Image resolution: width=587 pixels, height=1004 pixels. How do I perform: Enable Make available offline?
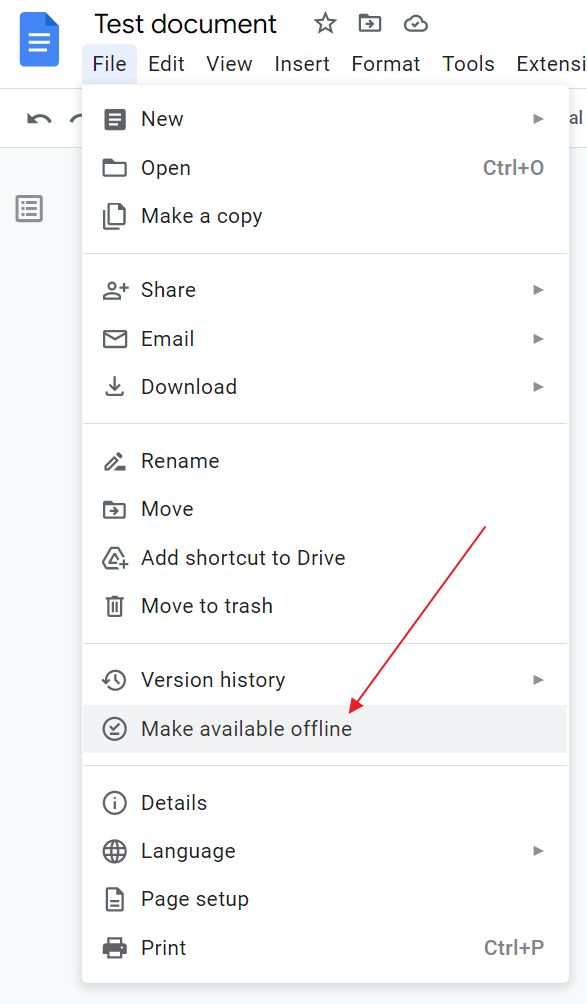pyautogui.click(x=247, y=729)
